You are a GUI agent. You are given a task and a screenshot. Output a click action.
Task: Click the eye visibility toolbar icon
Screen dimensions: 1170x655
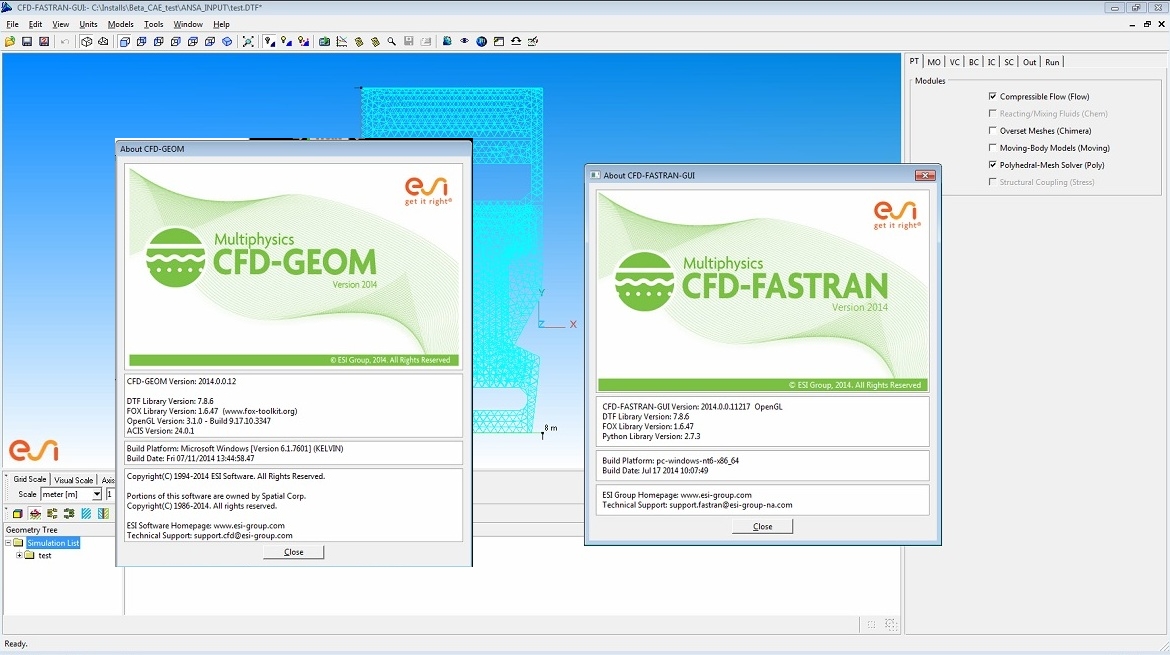[464, 42]
